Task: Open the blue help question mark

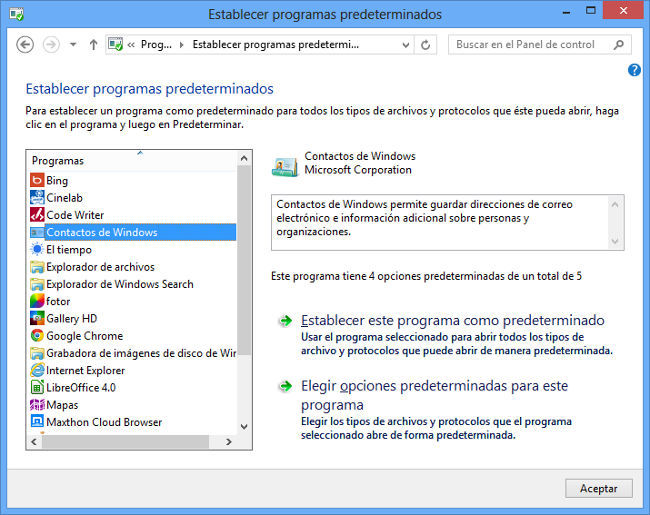Action: click(634, 70)
